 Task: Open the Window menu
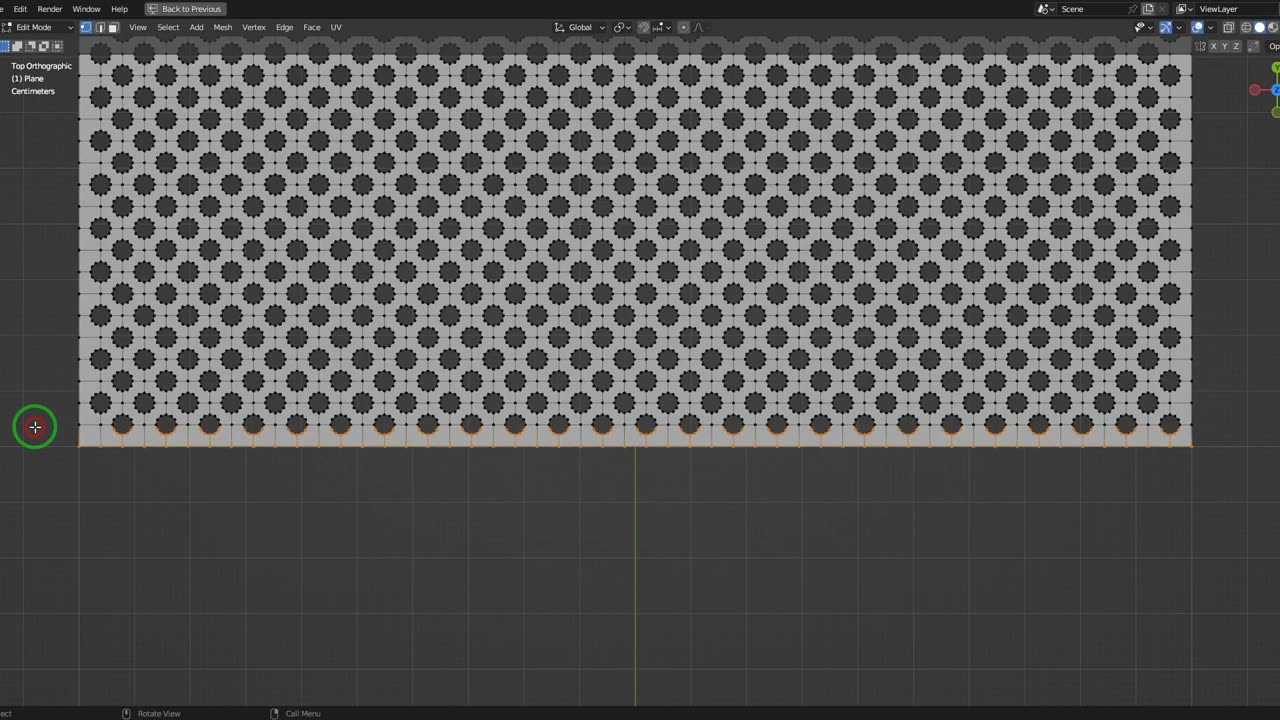coord(86,9)
